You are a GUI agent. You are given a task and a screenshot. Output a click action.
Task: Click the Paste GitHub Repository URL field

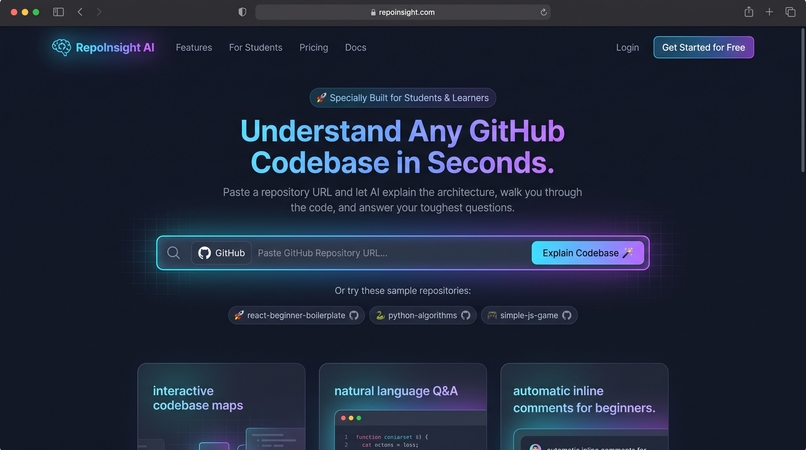coord(391,253)
